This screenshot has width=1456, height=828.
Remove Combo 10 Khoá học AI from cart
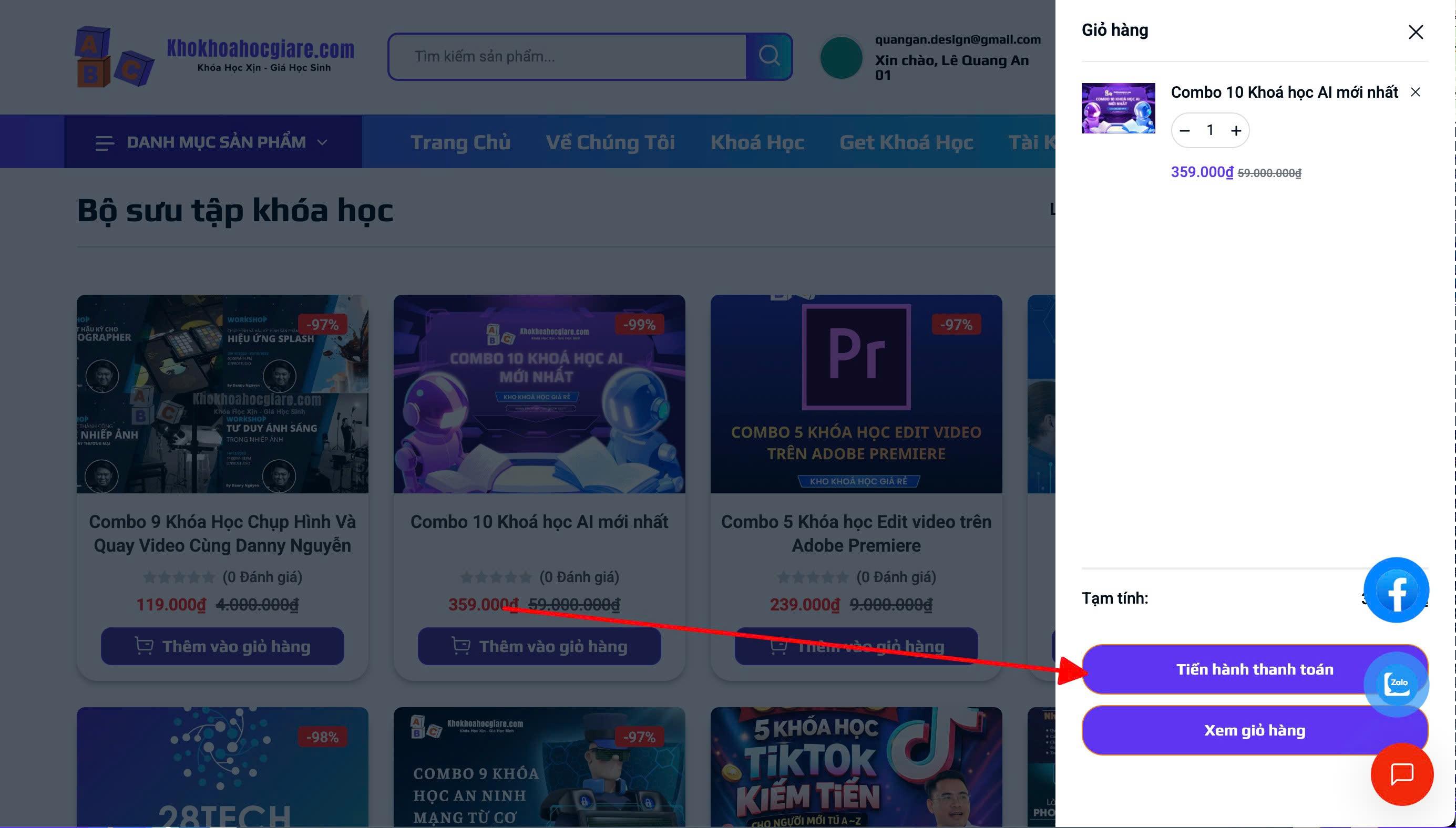1416,92
